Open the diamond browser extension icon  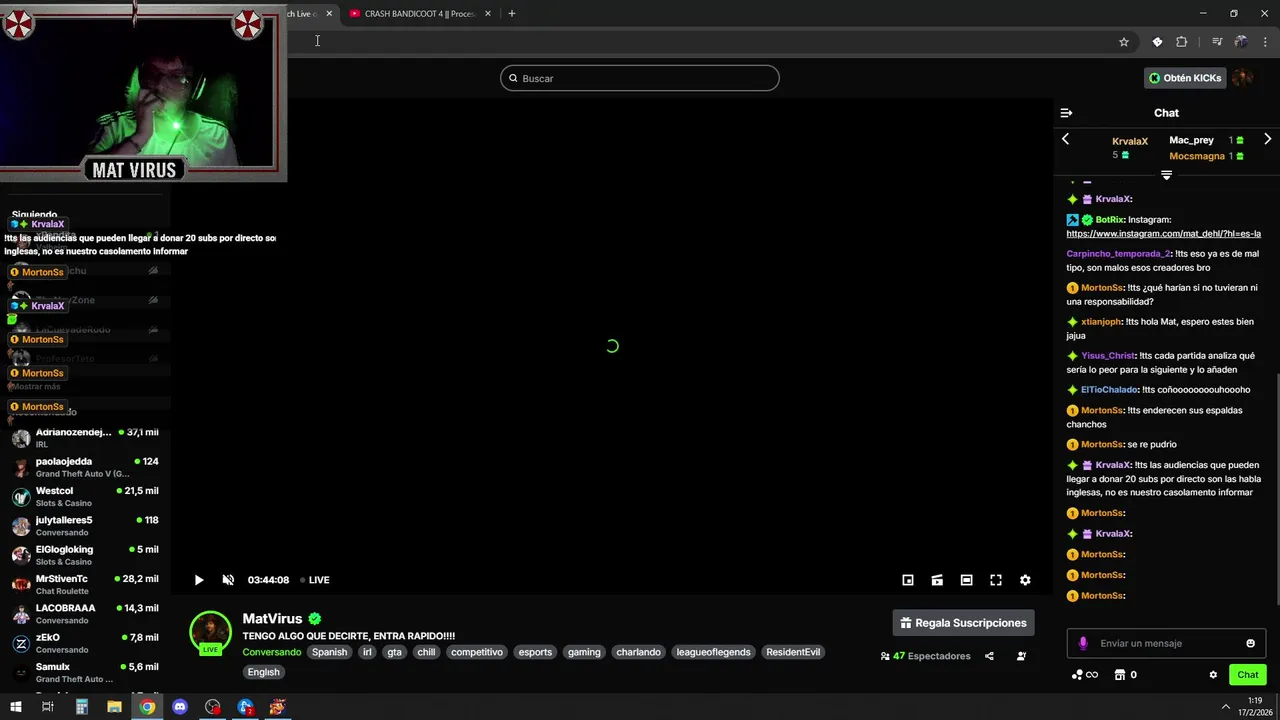(x=1157, y=42)
